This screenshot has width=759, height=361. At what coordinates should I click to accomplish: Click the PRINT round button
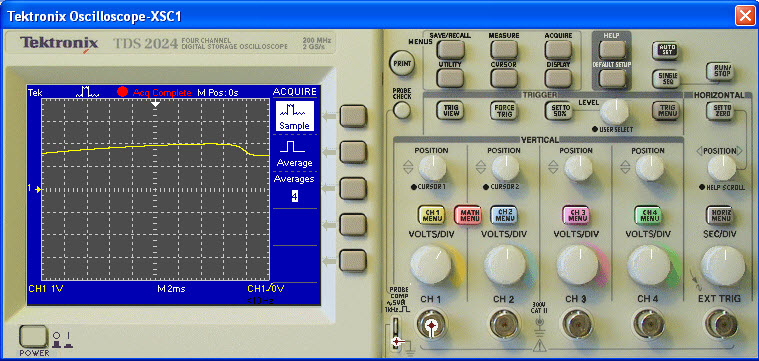402,63
